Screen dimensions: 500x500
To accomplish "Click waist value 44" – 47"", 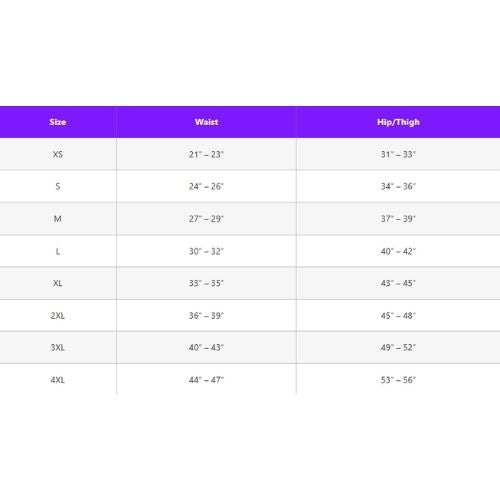I will point(206,380).
